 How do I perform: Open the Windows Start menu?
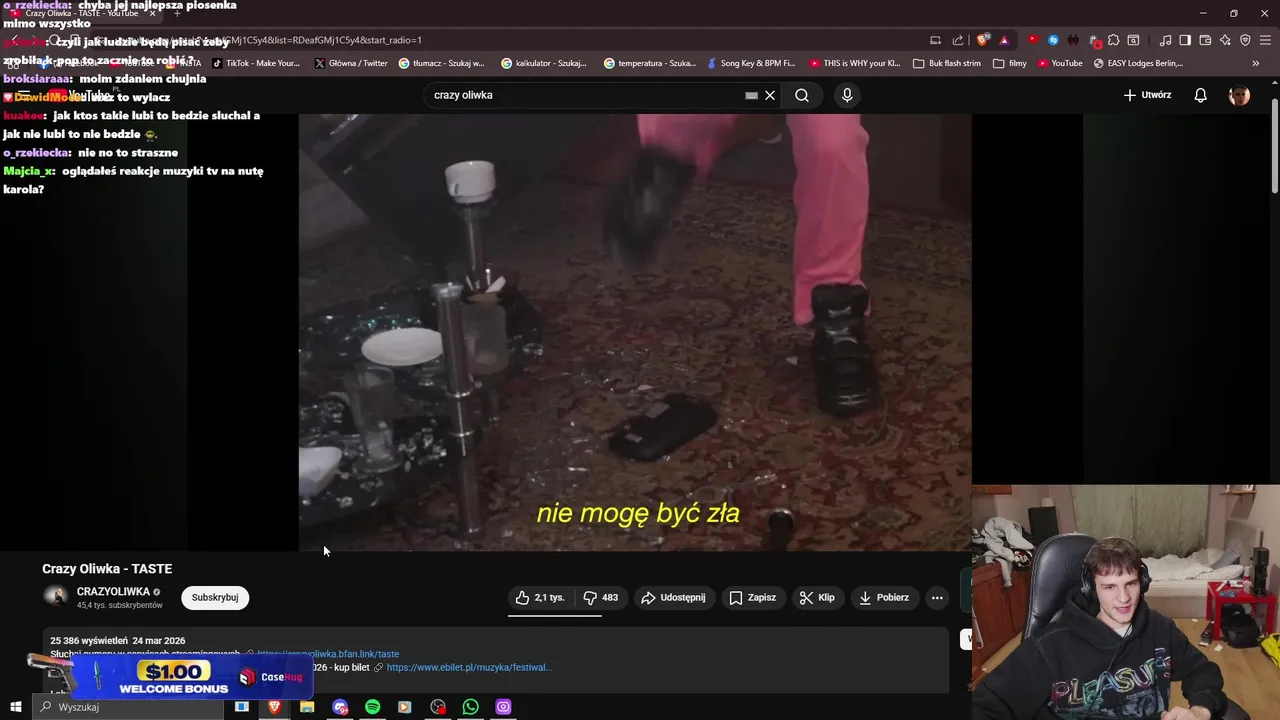[x=15, y=707]
